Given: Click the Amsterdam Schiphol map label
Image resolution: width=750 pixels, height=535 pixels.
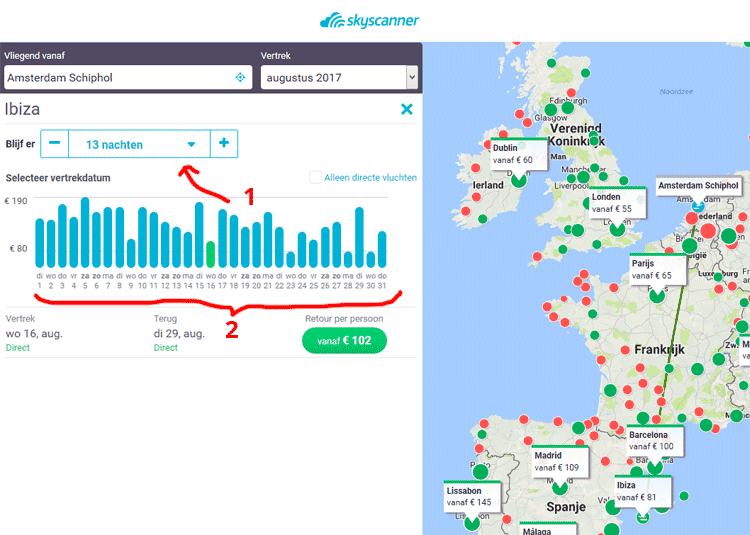Looking at the screenshot, I should (x=698, y=186).
